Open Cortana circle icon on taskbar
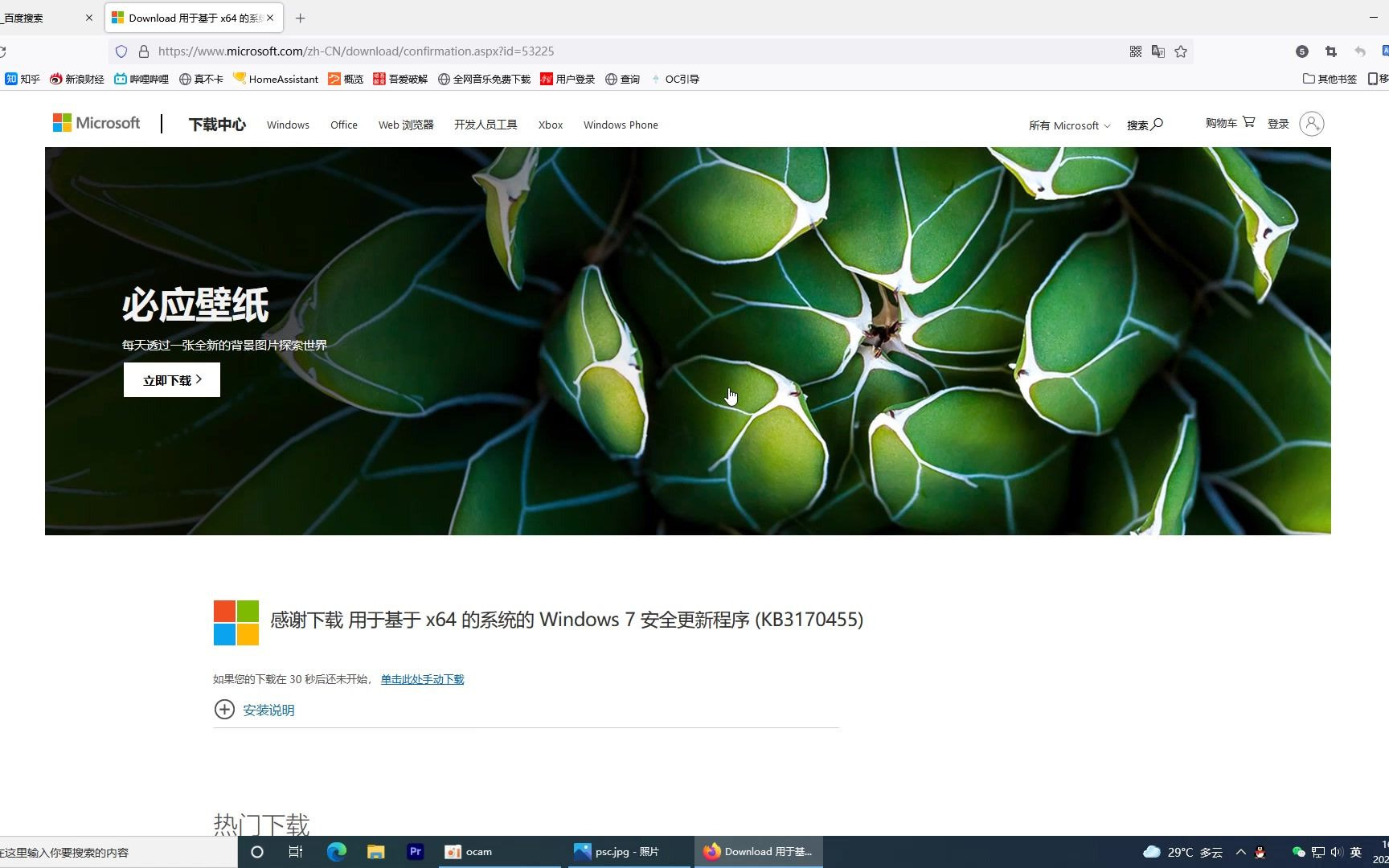This screenshot has height=868, width=1389. click(257, 852)
